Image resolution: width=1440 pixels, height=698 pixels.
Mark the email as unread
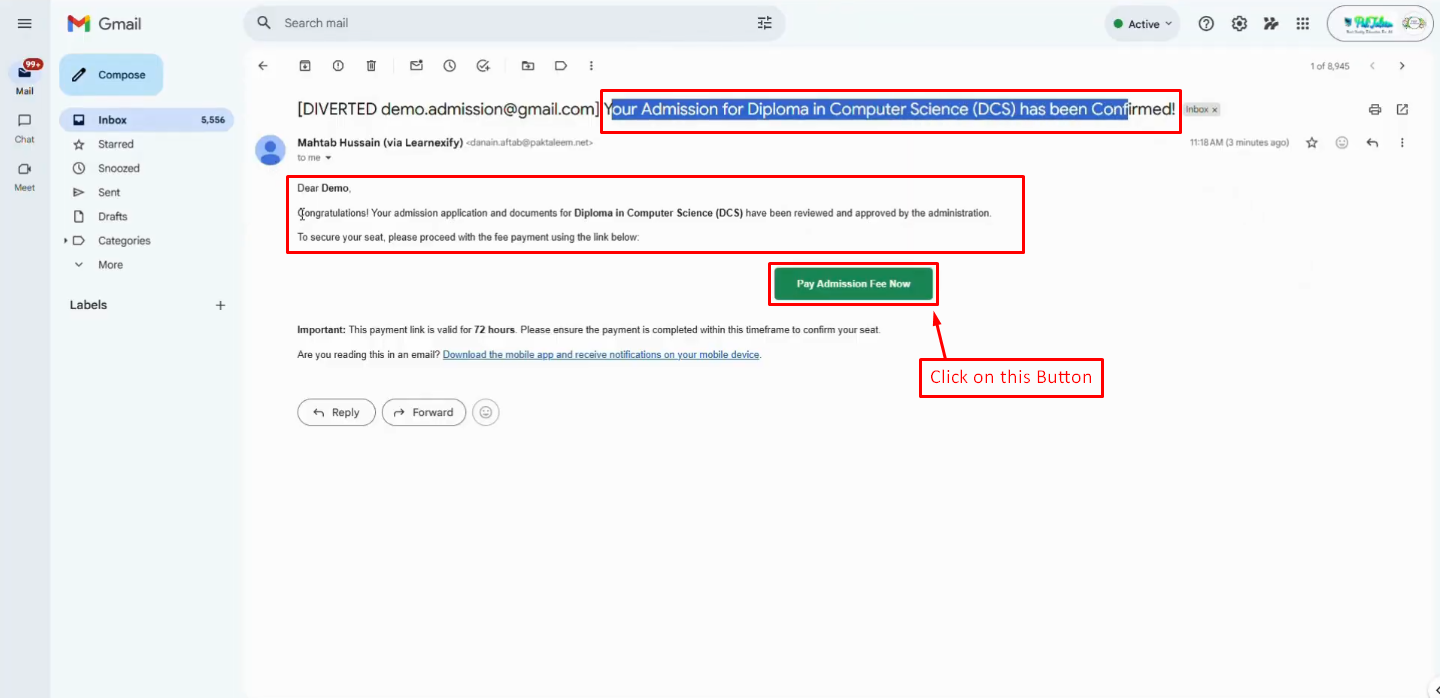click(416, 66)
